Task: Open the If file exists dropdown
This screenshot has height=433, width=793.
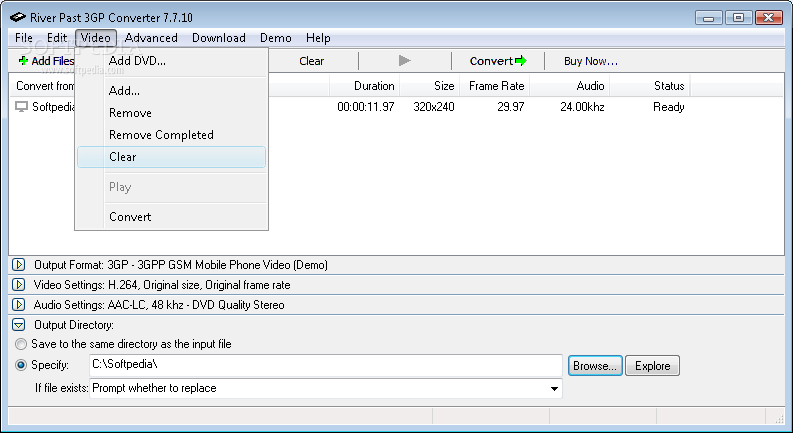Action: pos(554,388)
